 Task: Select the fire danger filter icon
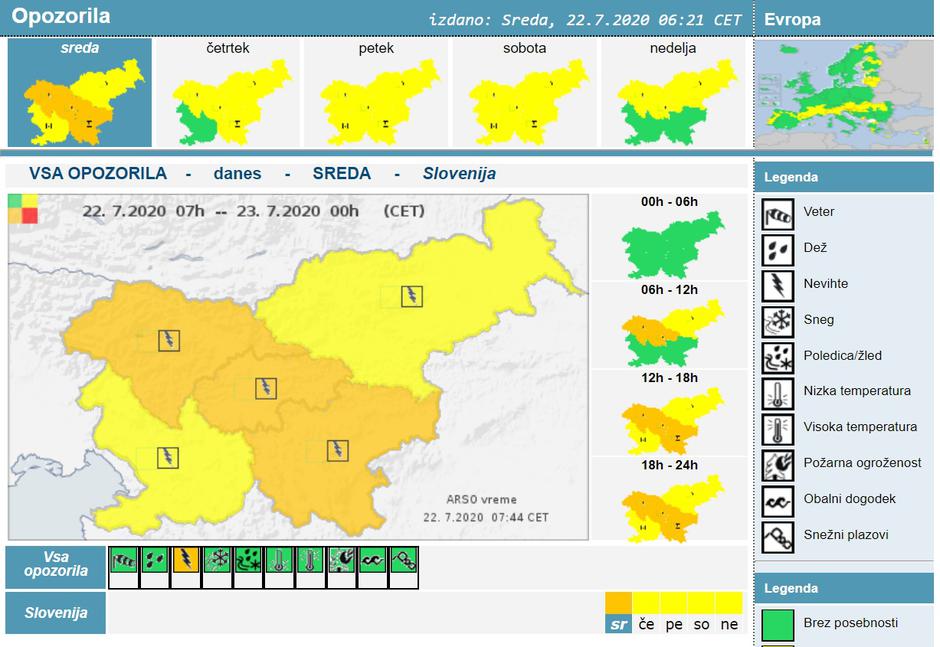341,561
